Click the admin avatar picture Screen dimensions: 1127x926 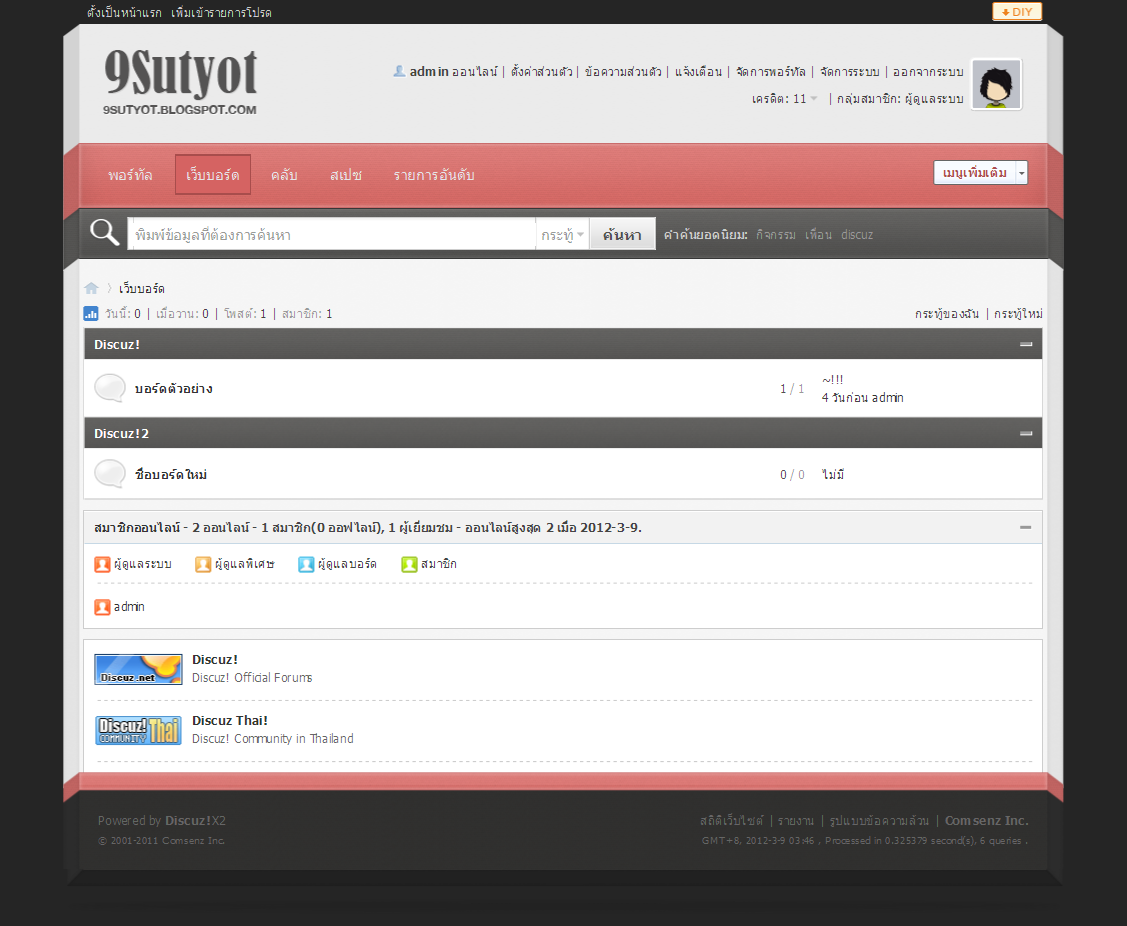[x=996, y=84]
